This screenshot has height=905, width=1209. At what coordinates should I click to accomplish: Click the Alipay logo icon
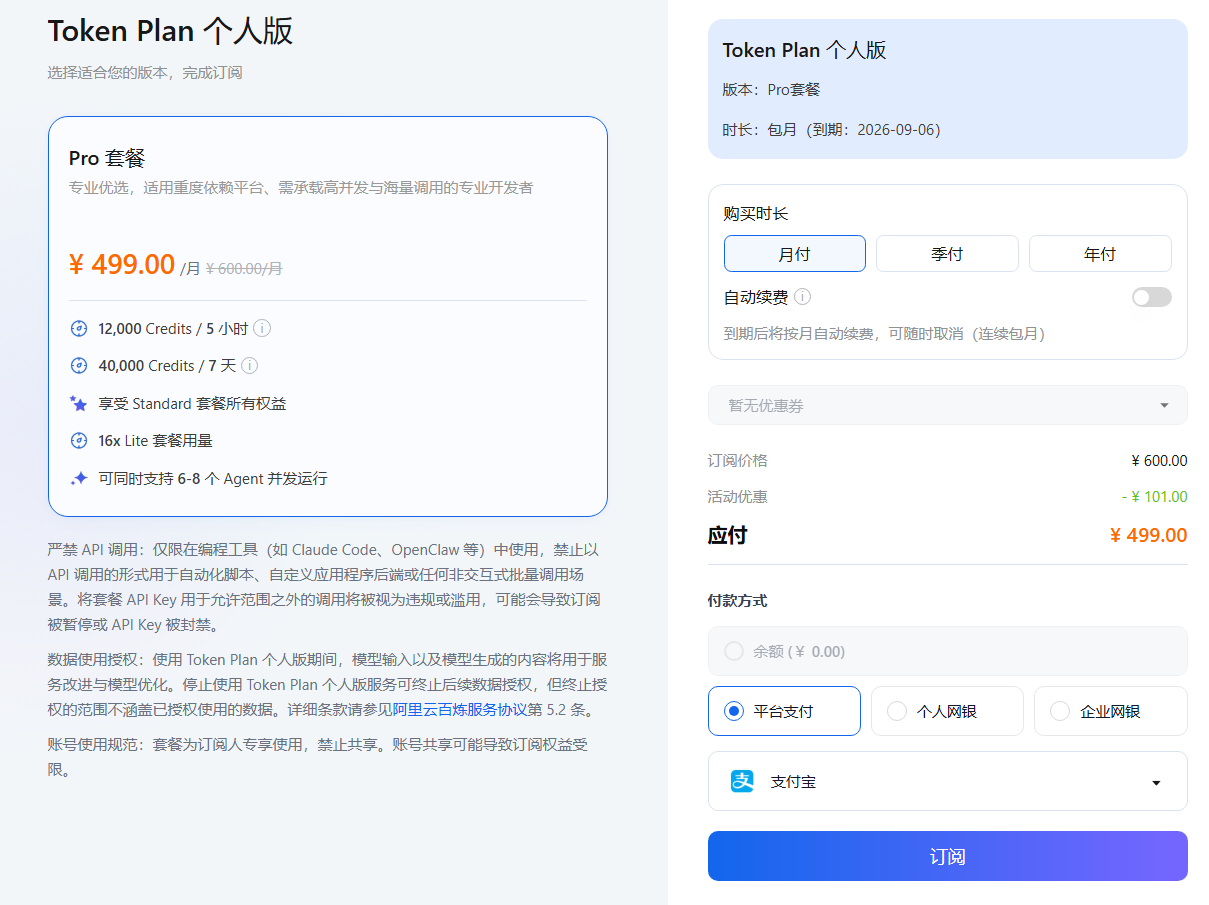[741, 781]
